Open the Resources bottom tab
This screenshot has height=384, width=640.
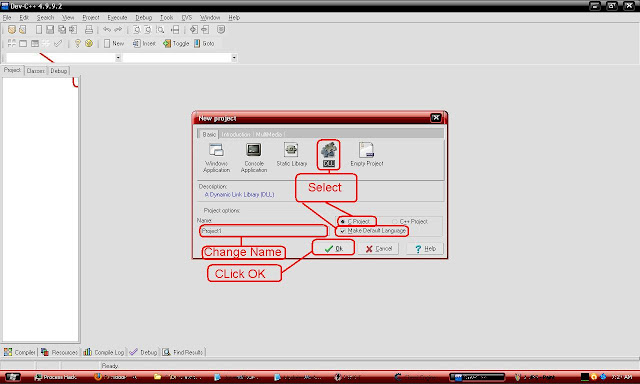click(x=59, y=352)
